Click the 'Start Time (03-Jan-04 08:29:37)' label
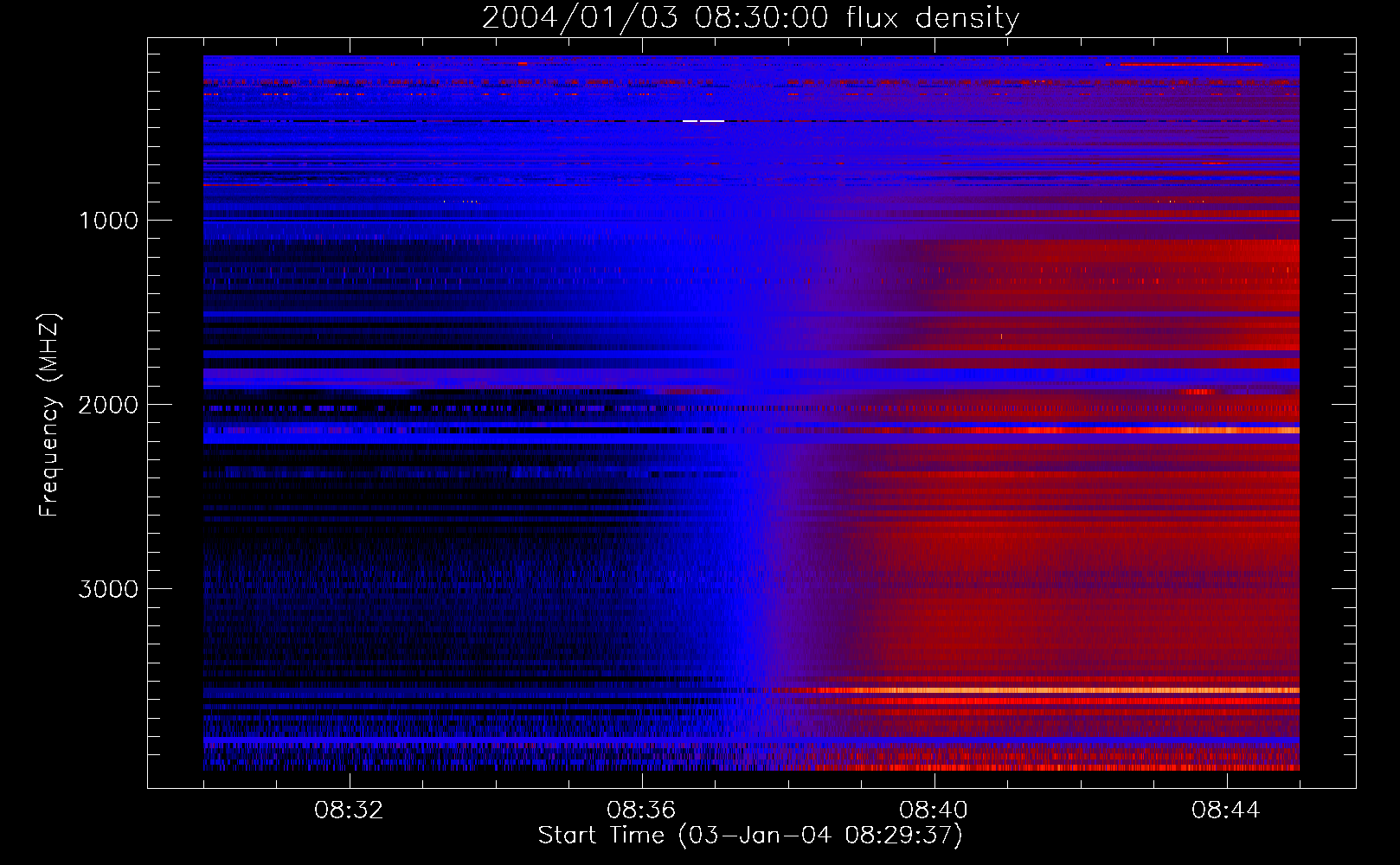Viewport: 1400px width, 865px height. click(x=750, y=836)
